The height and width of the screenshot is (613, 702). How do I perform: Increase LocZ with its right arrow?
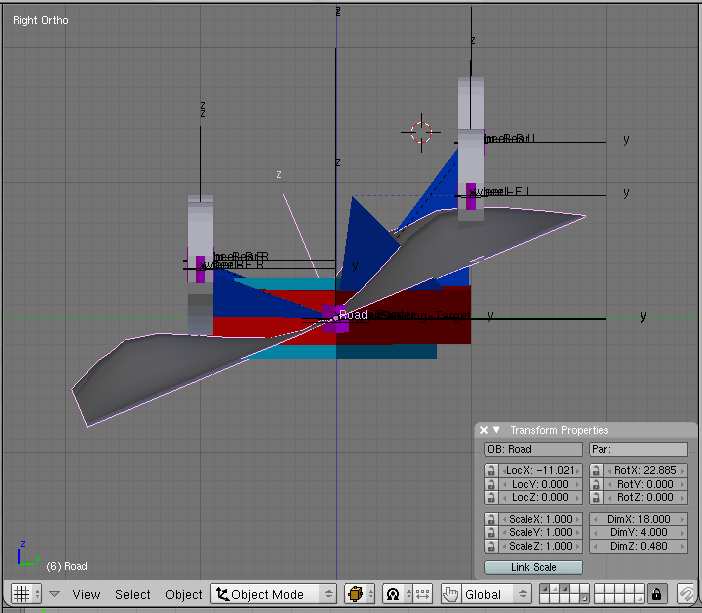(x=577, y=497)
